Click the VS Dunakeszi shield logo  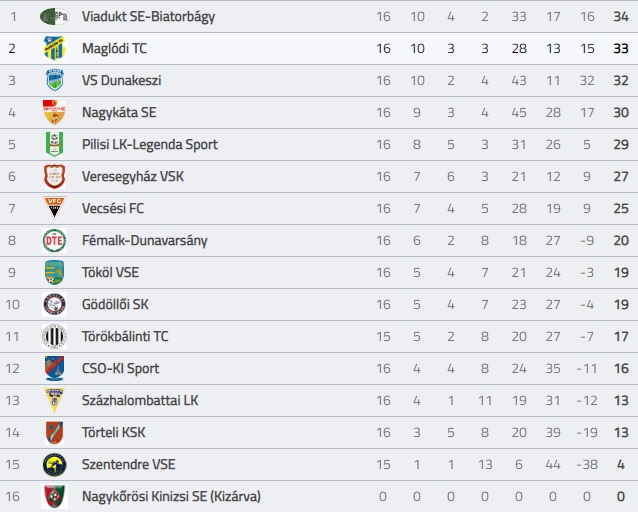[55, 80]
